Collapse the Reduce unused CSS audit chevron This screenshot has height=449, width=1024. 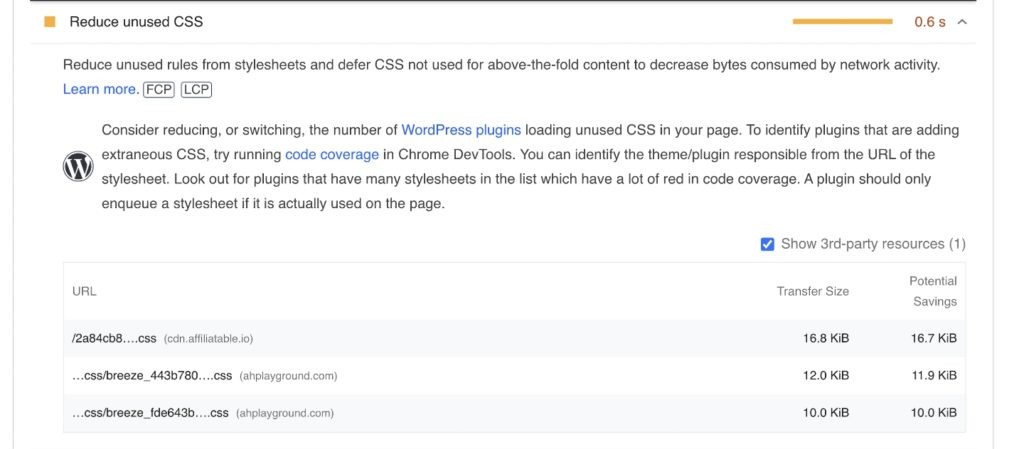click(962, 21)
